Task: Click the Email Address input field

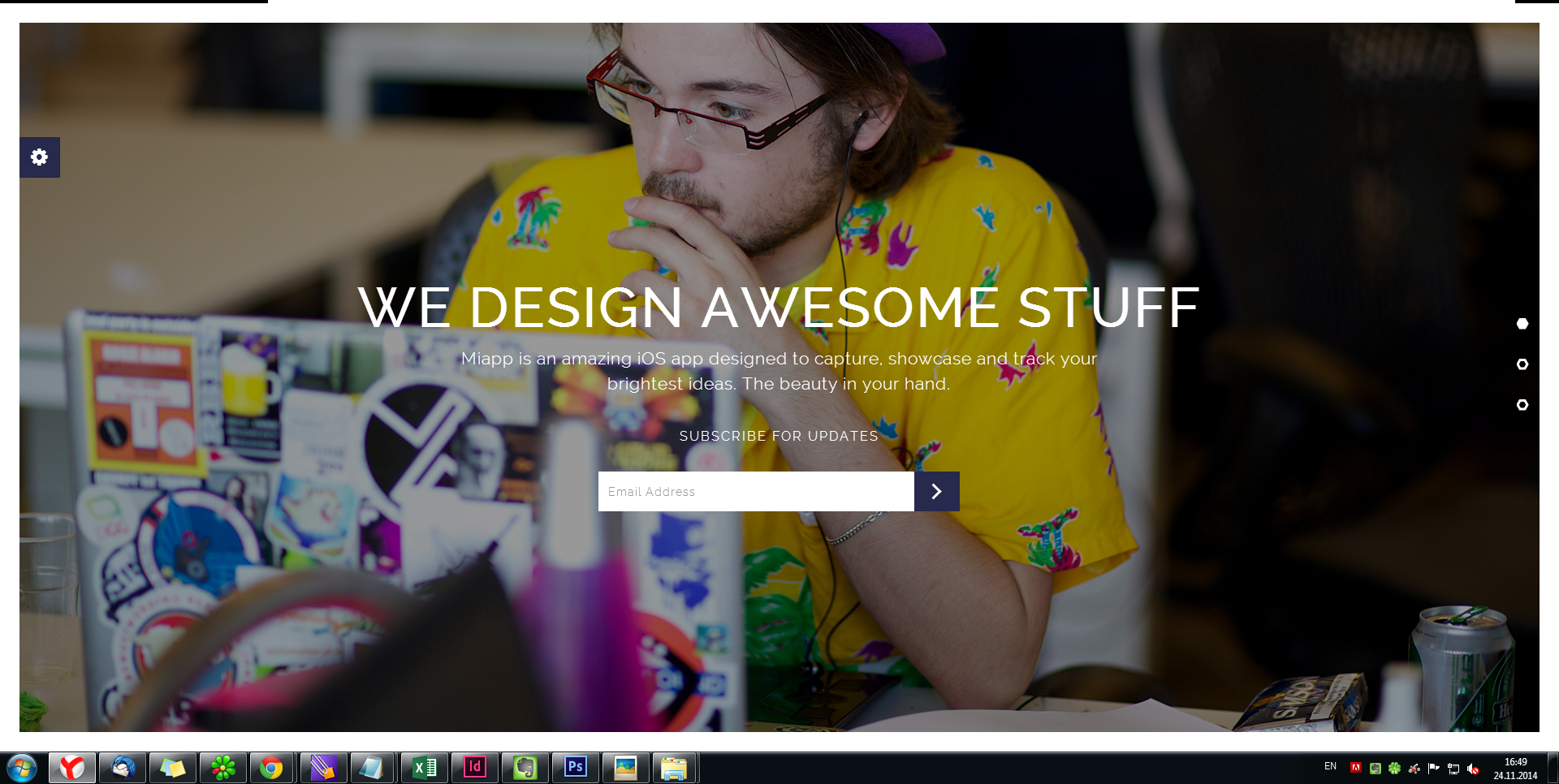Action: [756, 492]
